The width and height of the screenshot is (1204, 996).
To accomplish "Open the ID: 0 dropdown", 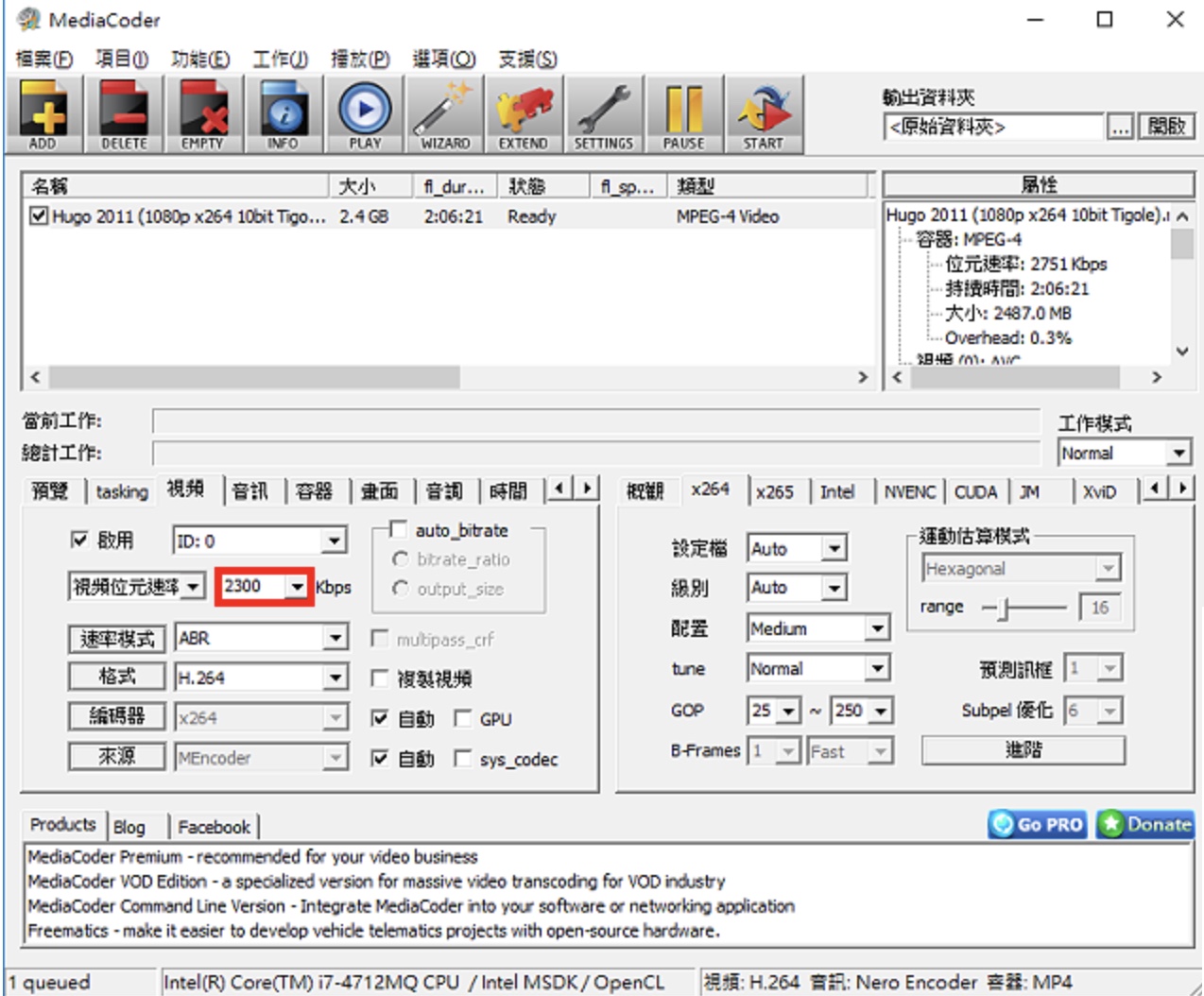I will click(260, 541).
